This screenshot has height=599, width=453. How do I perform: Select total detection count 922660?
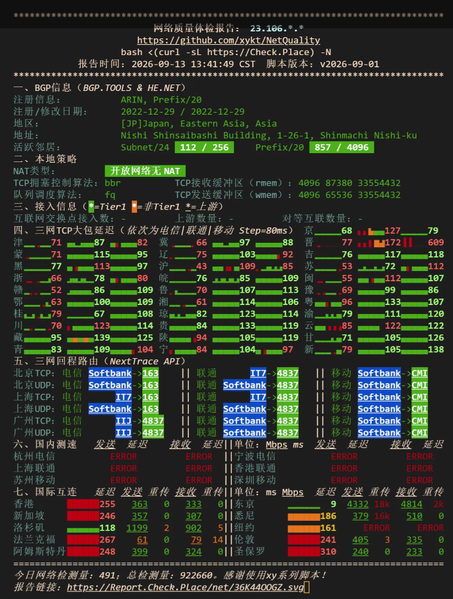[196, 575]
